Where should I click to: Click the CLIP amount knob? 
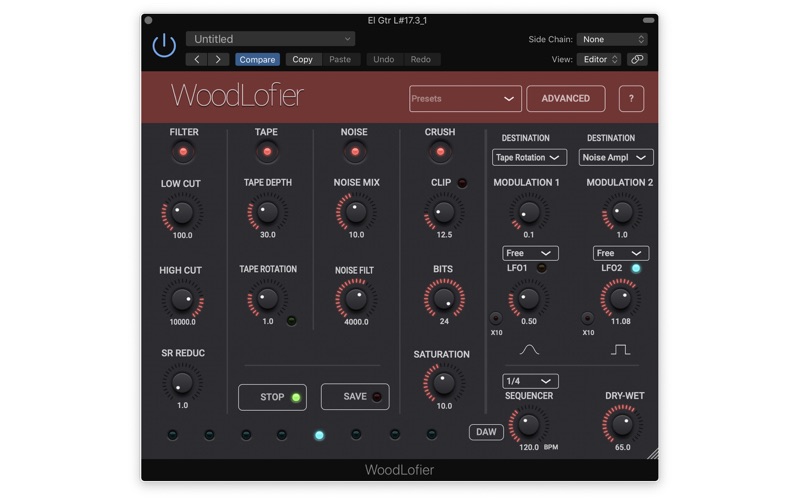point(444,212)
